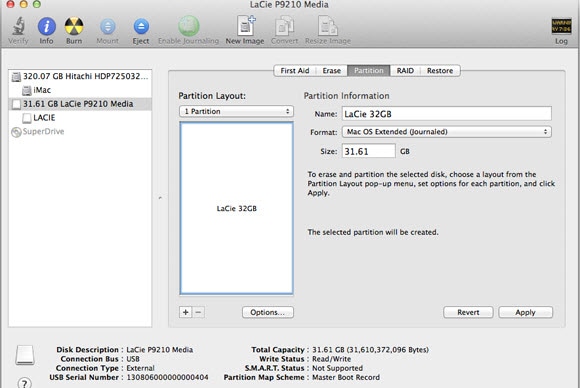
Task: Click the Enable Journaling icon
Action: click(189, 26)
